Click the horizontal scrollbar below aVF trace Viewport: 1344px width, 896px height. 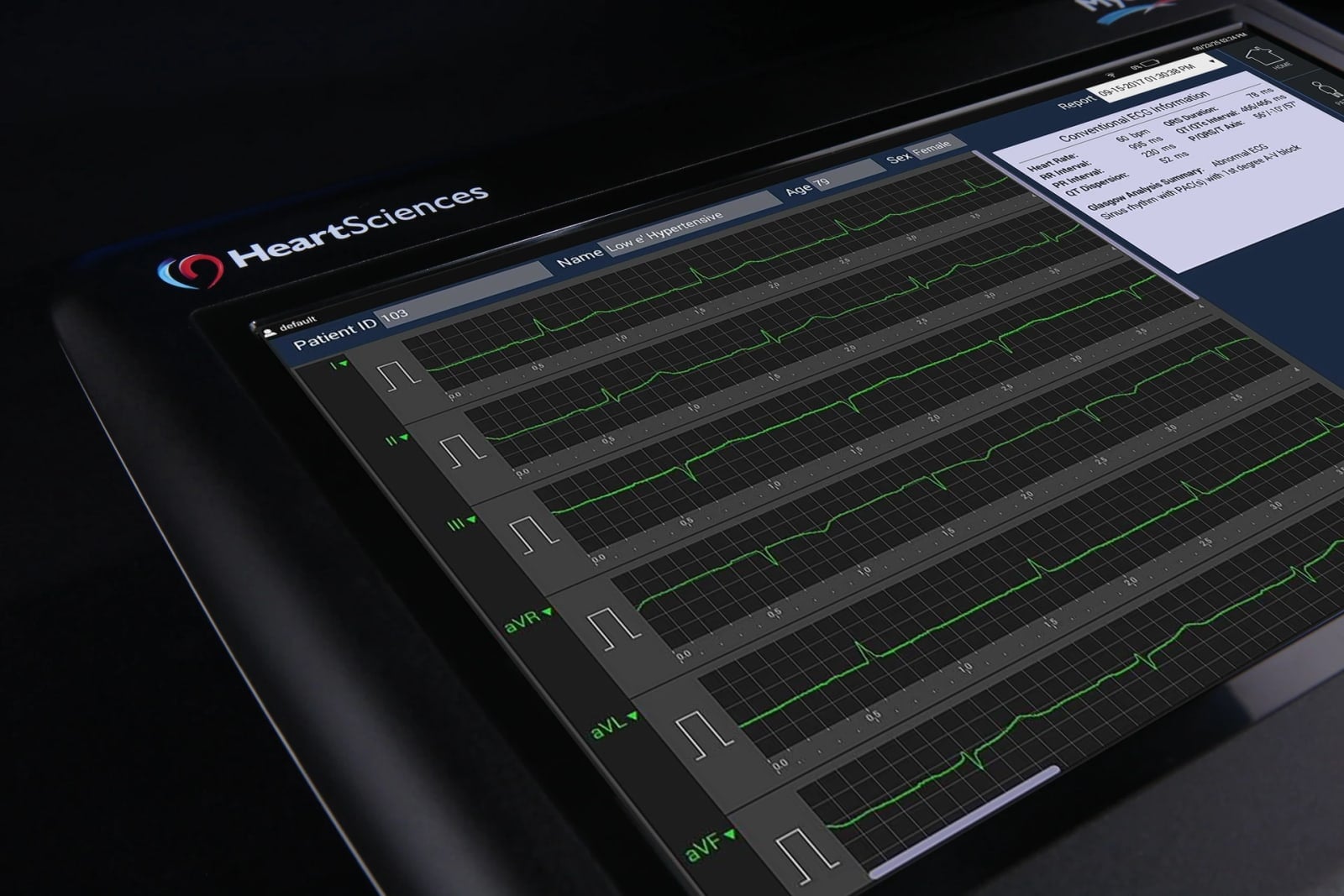(x=964, y=821)
